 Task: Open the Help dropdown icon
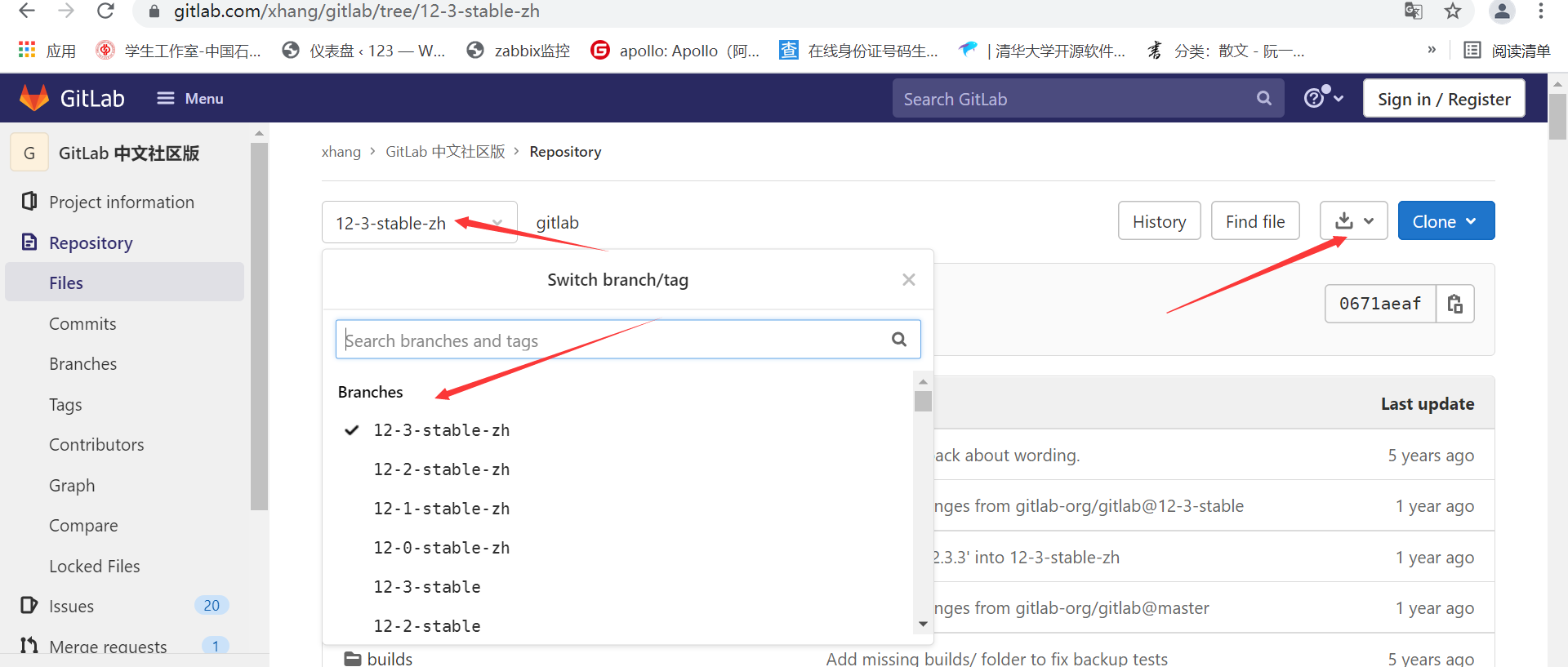1324,98
